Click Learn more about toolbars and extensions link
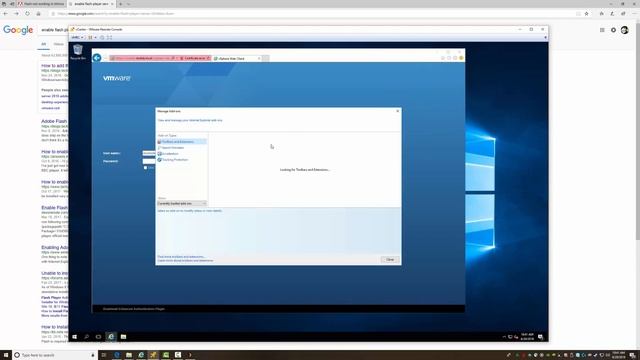The height and width of the screenshot is (360, 640). 185,260
